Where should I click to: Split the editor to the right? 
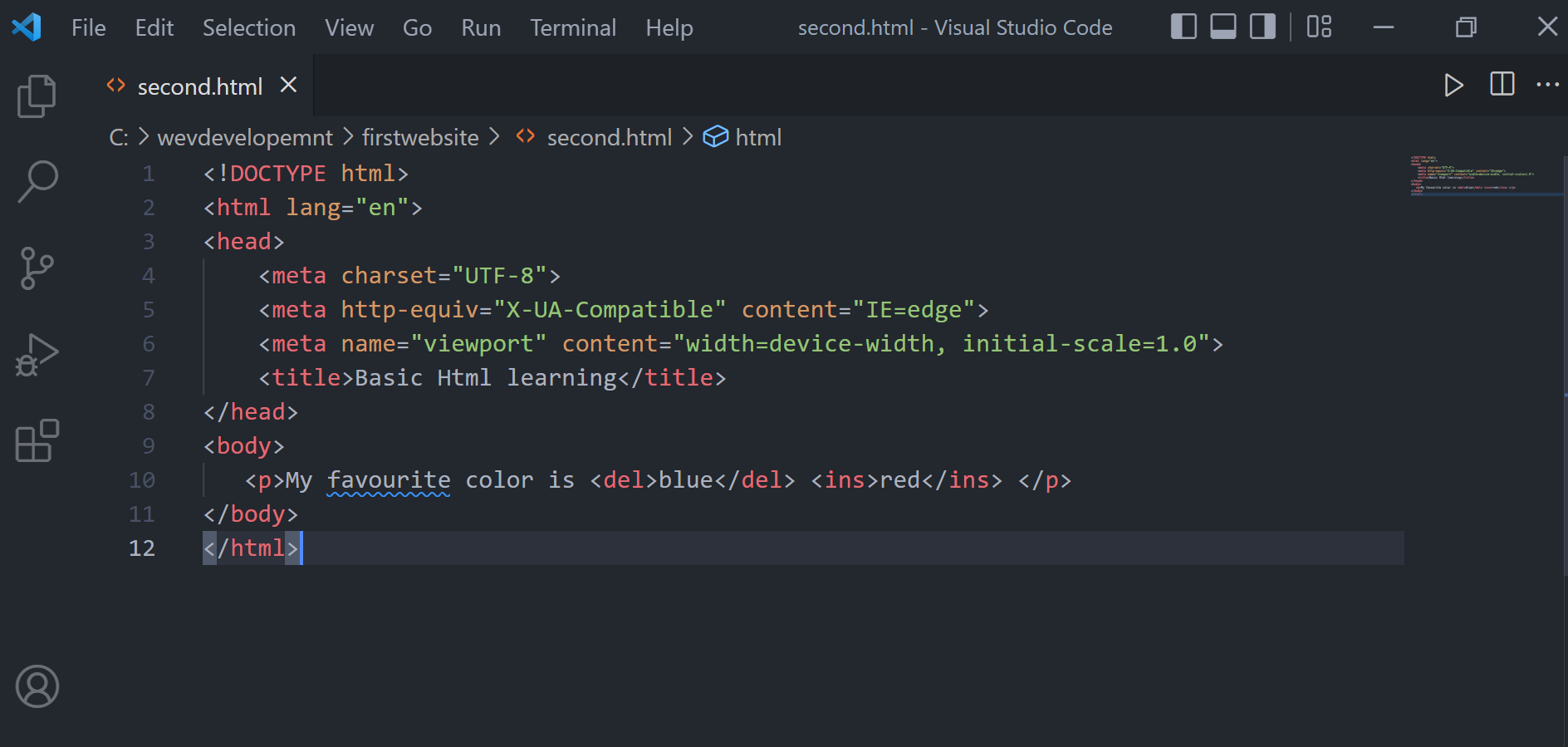(1502, 85)
